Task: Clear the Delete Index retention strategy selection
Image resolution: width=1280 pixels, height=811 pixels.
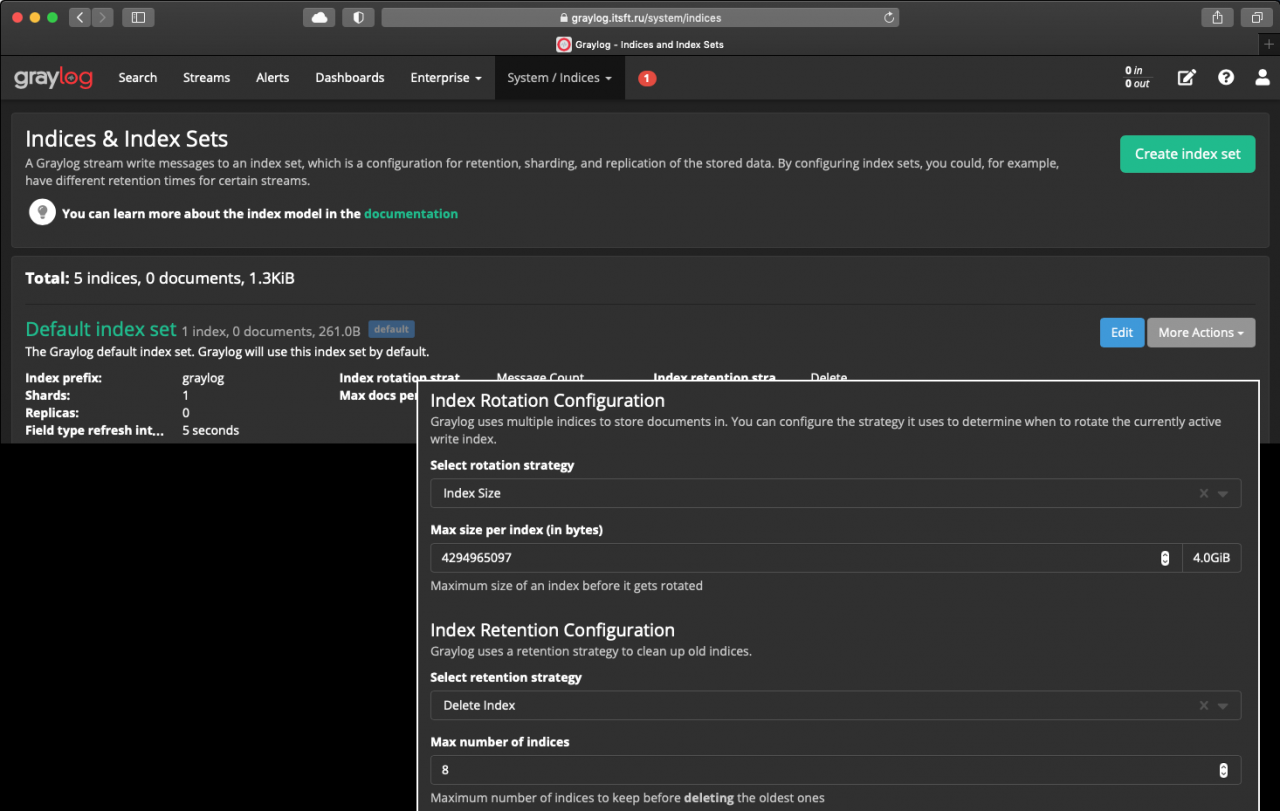Action: 1204,705
